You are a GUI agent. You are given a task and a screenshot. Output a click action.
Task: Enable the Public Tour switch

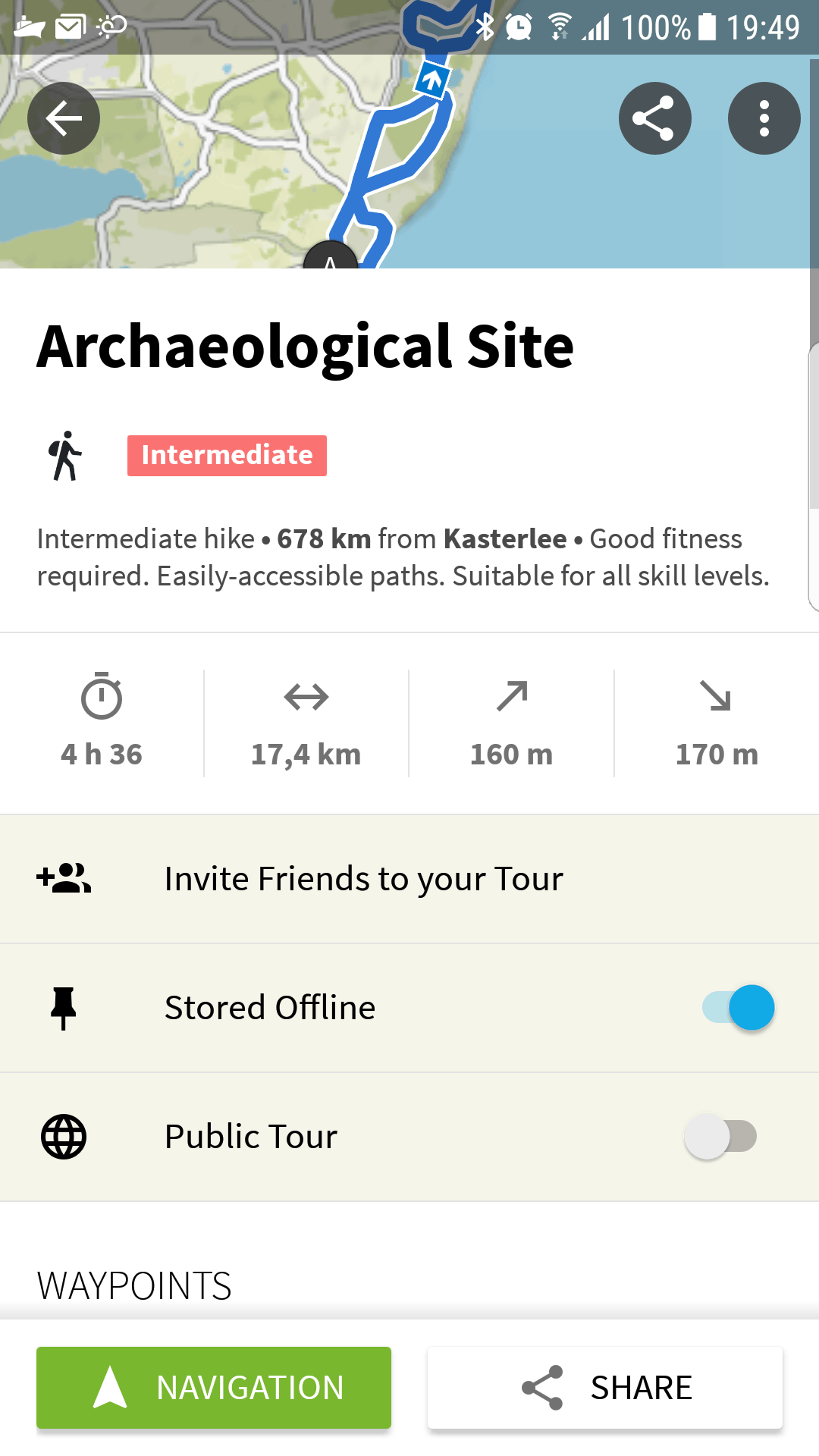(x=720, y=1137)
